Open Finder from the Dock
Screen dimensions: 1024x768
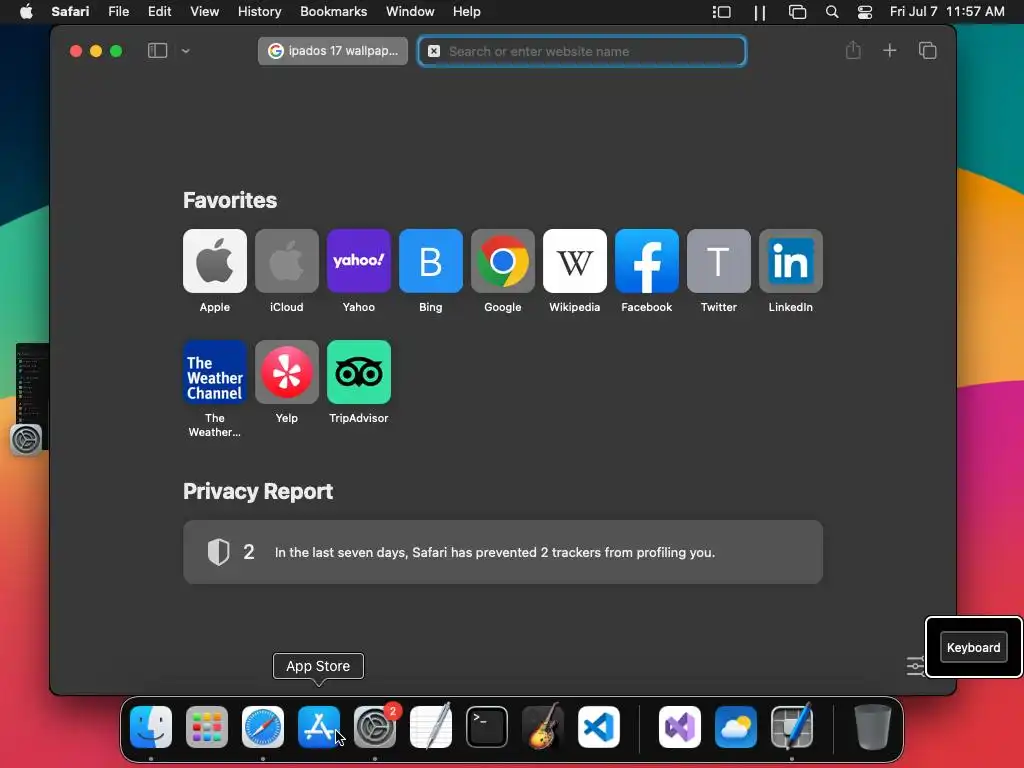coord(151,727)
